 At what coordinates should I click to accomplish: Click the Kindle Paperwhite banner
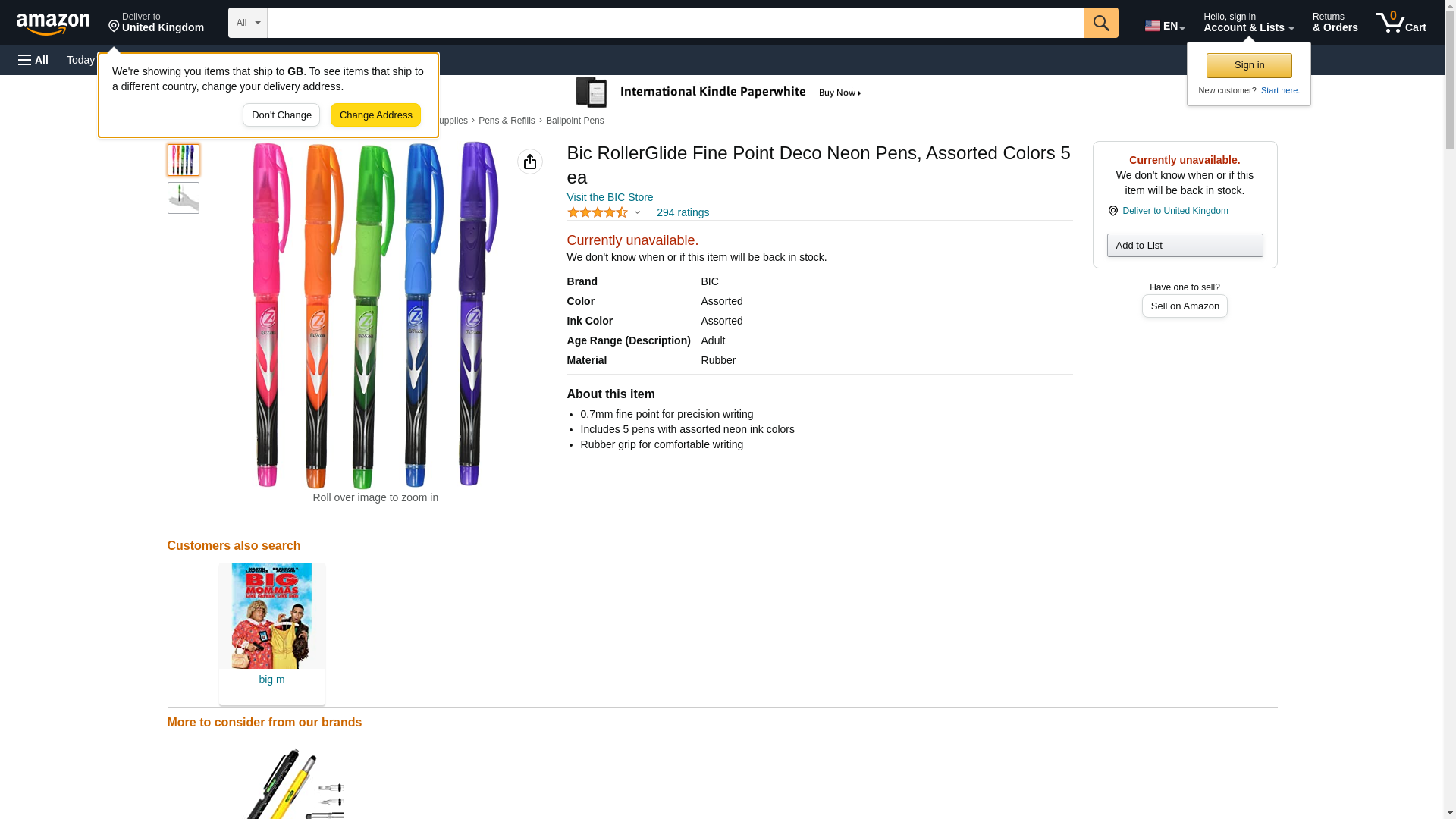pyautogui.click(x=719, y=93)
